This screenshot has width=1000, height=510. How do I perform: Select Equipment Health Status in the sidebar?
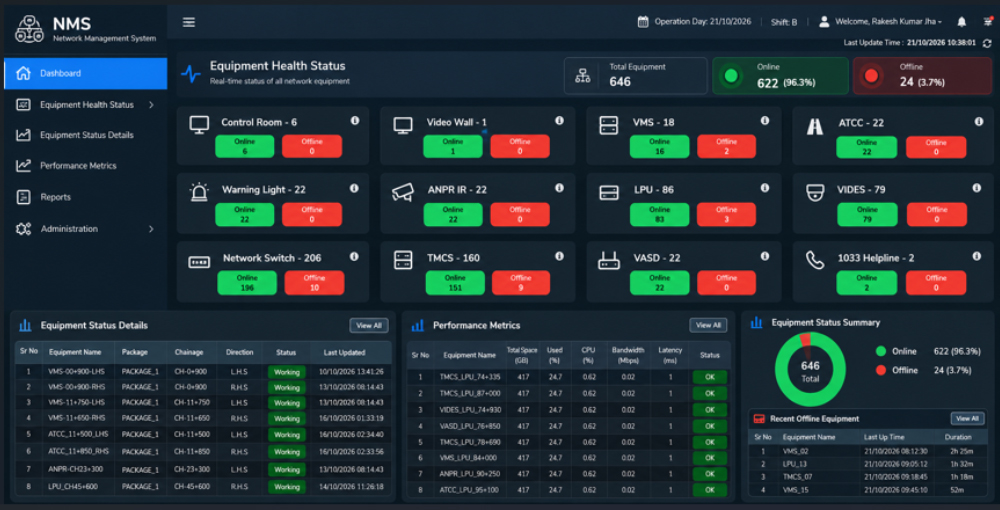(x=85, y=105)
